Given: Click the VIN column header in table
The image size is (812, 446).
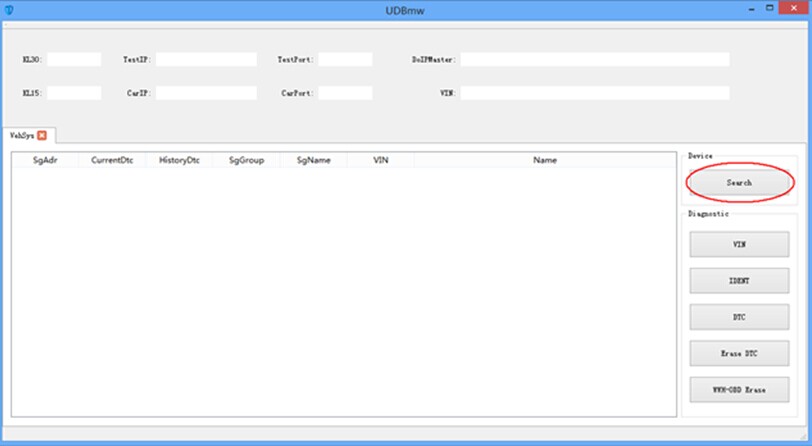Looking at the screenshot, I should (381, 160).
